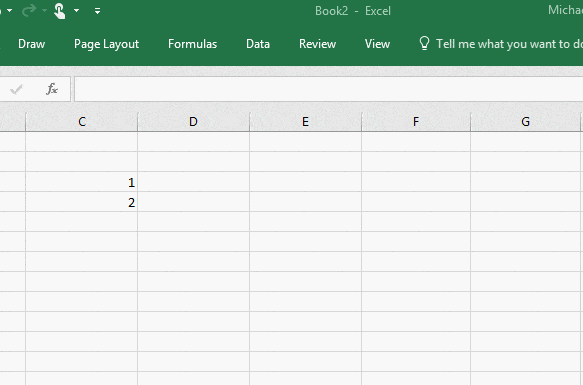Click the Tell me lightbulb icon

(424, 44)
